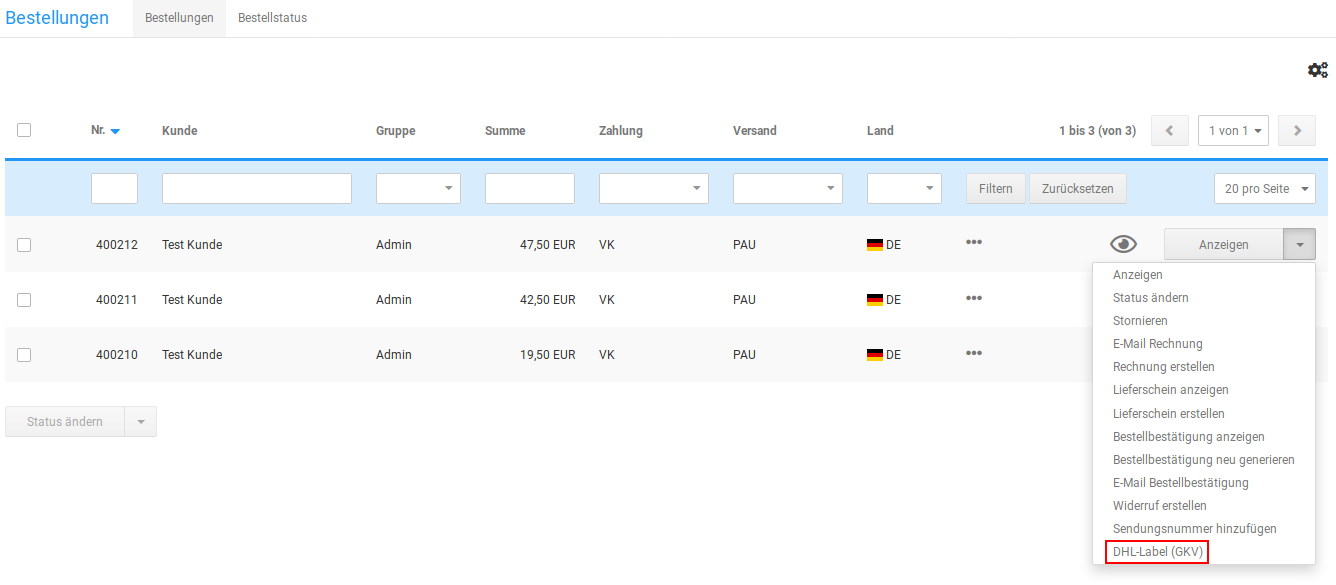
Task: Tick the checkbox for order 400212
Action: point(24,245)
